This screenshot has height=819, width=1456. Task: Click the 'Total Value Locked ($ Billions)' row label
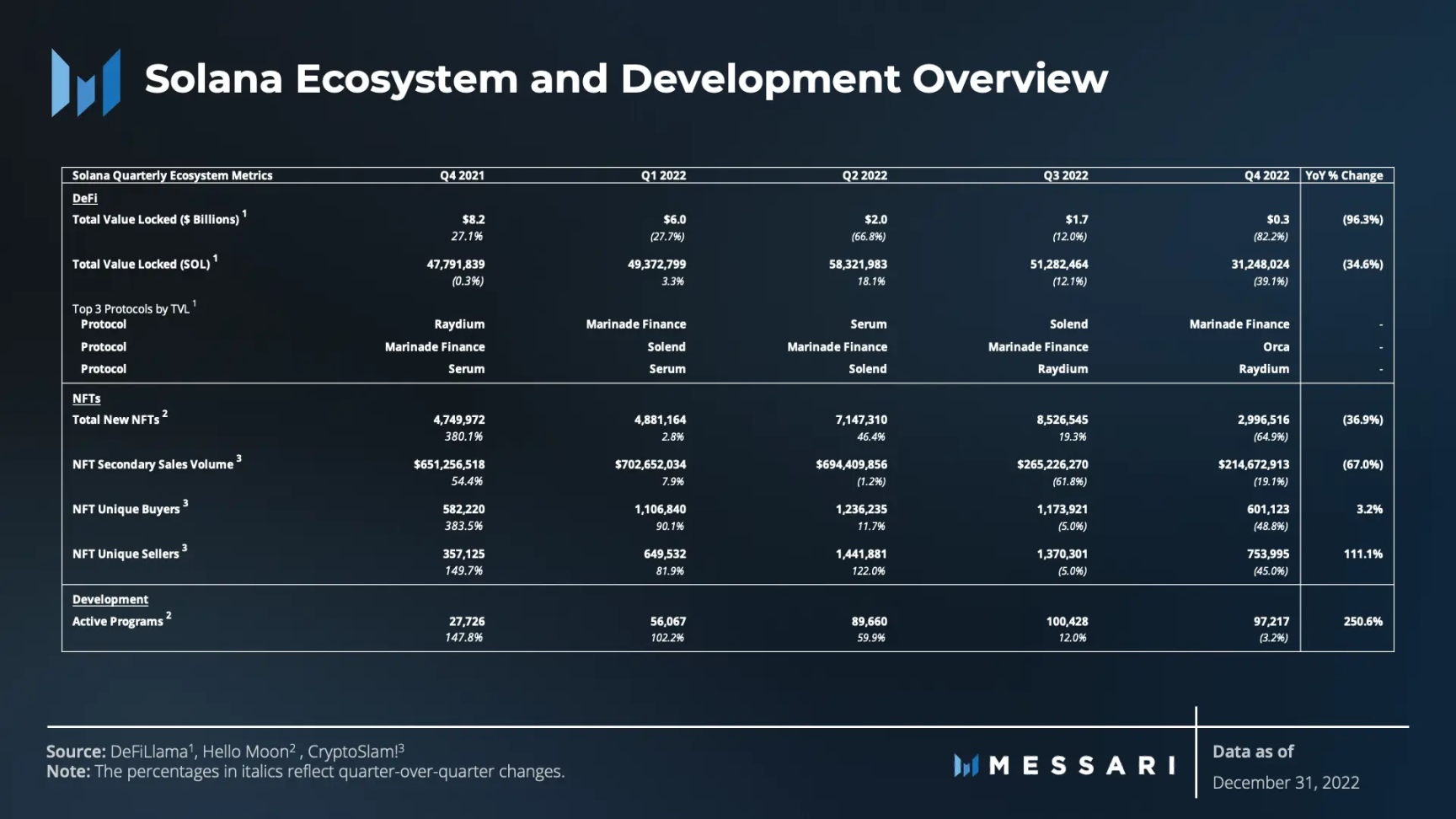[159, 217]
